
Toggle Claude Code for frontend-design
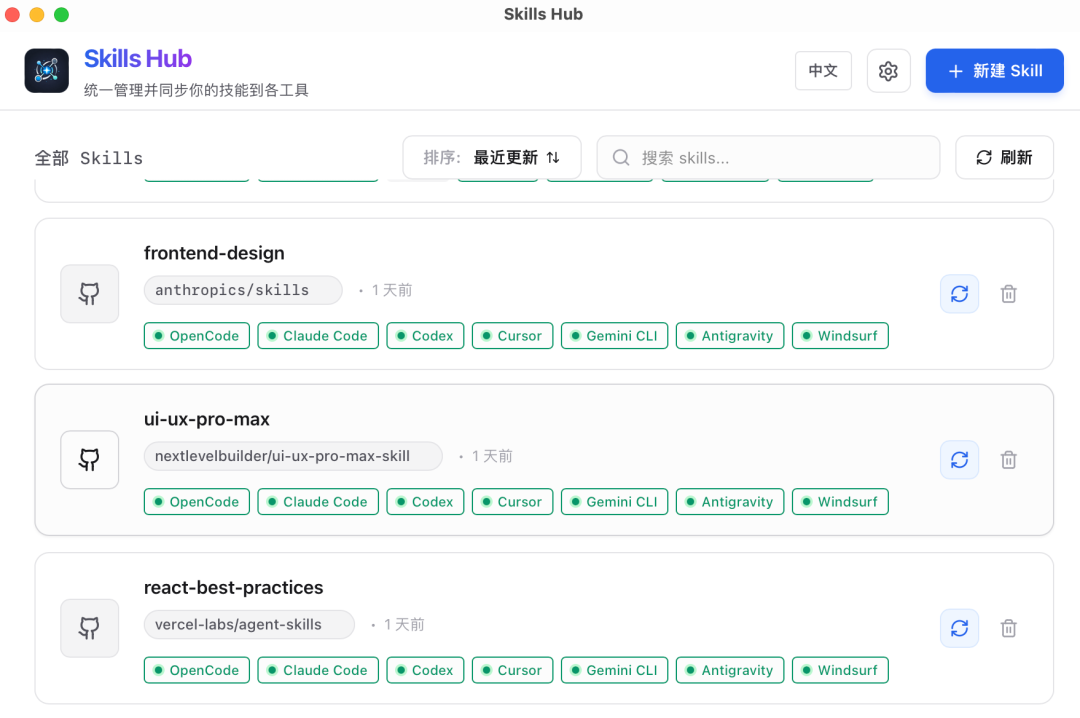click(x=318, y=336)
